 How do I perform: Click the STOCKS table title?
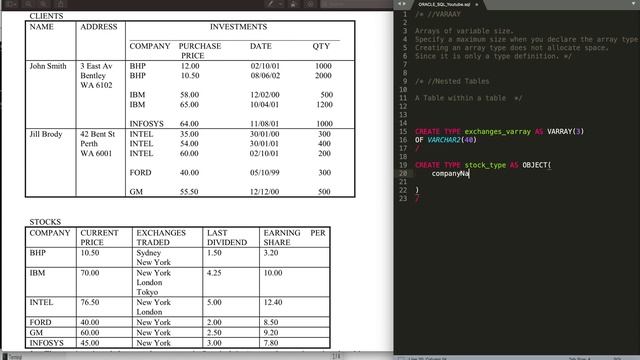45,222
